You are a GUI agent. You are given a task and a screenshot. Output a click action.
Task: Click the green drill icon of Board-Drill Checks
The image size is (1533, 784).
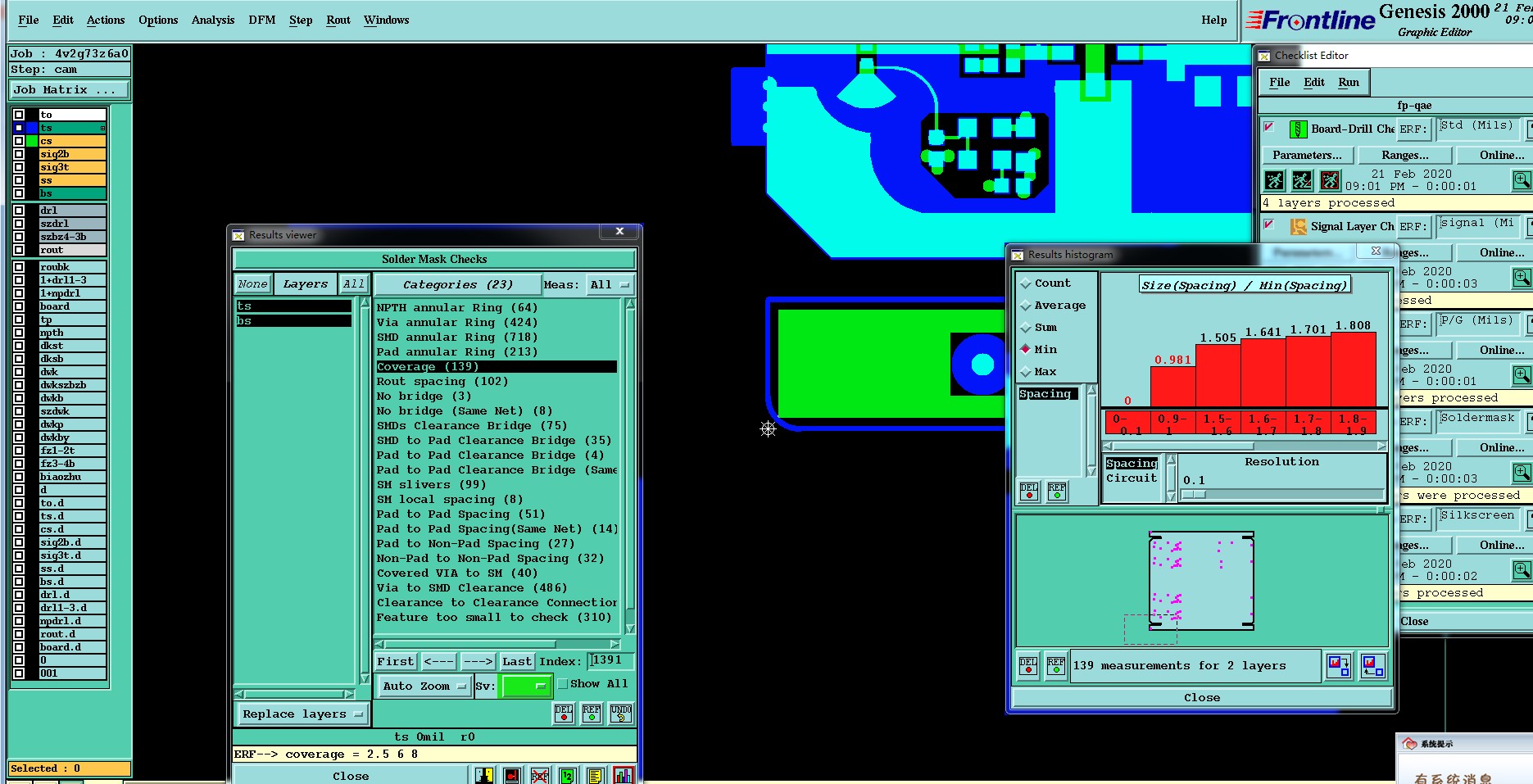click(x=1298, y=129)
